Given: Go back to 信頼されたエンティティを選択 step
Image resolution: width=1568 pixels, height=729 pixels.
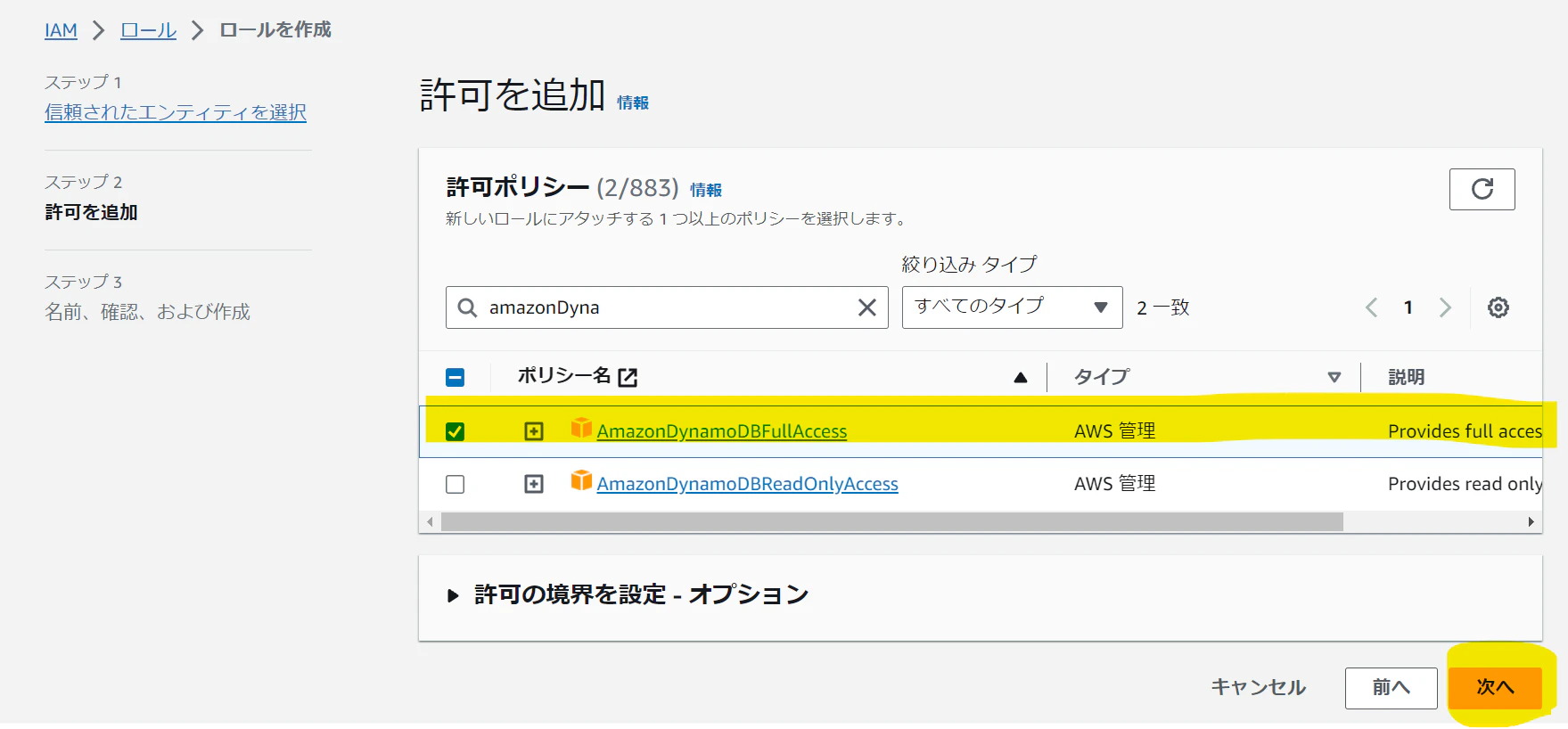Looking at the screenshot, I should pyautogui.click(x=176, y=112).
